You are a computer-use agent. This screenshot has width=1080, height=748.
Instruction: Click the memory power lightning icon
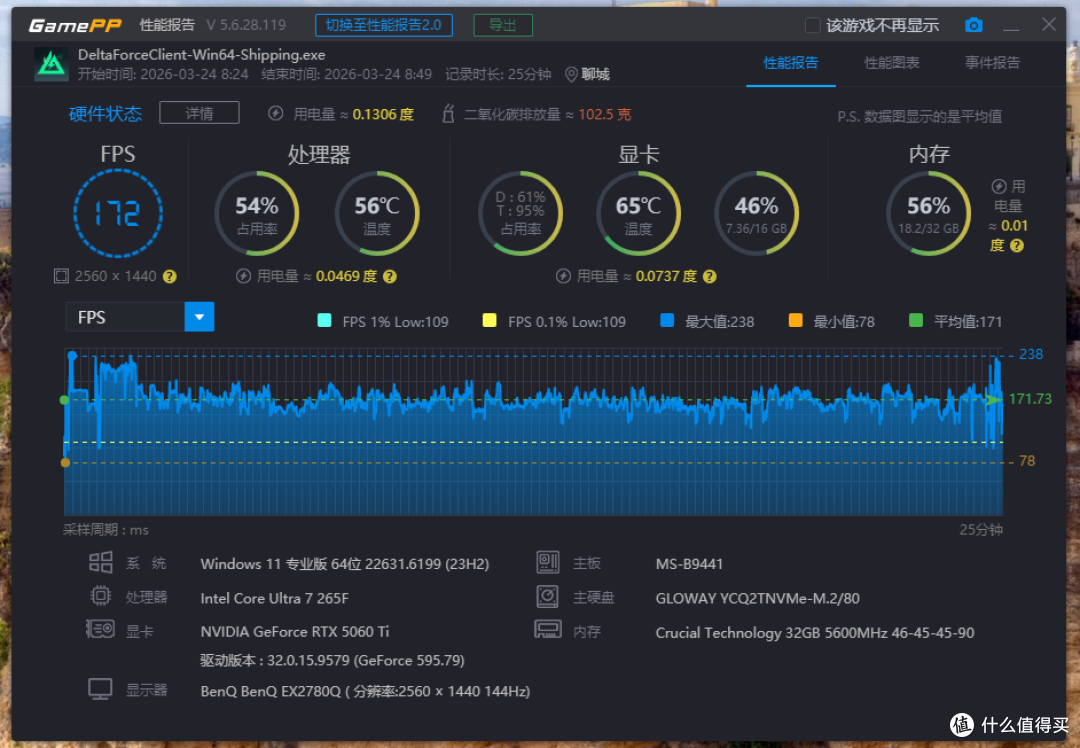click(x=999, y=187)
